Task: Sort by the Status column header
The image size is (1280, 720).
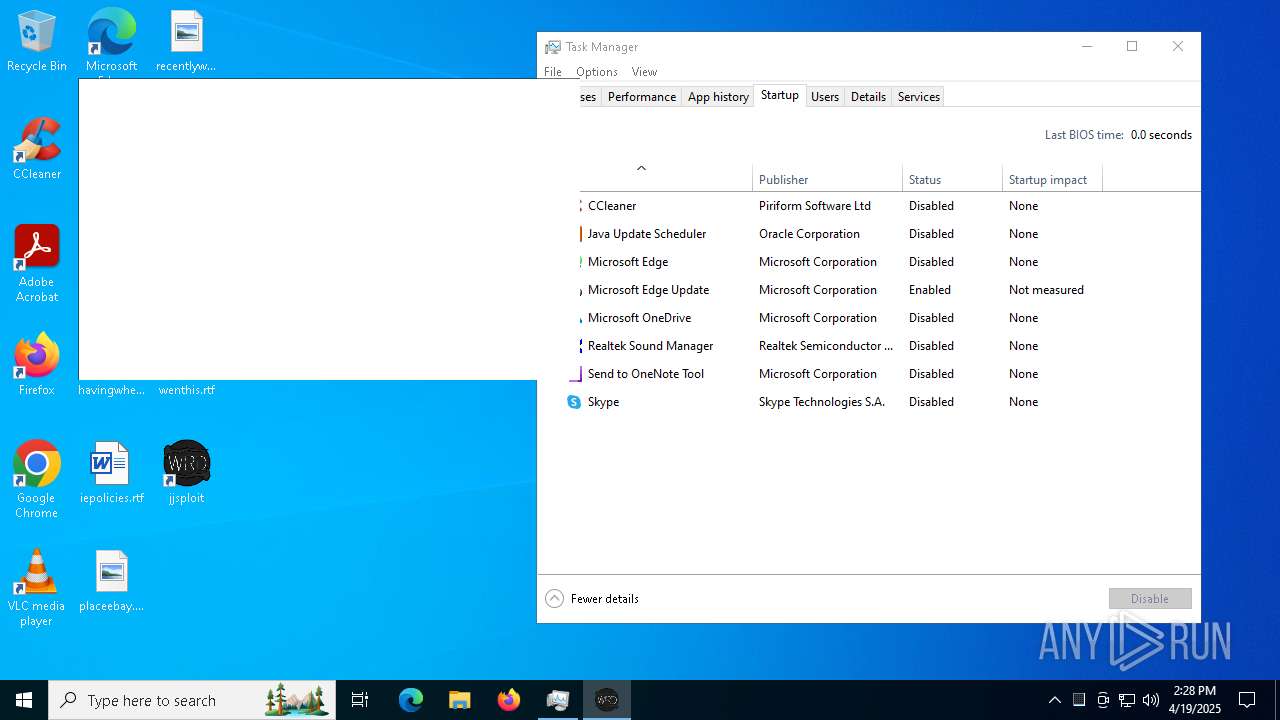Action: tap(952, 179)
